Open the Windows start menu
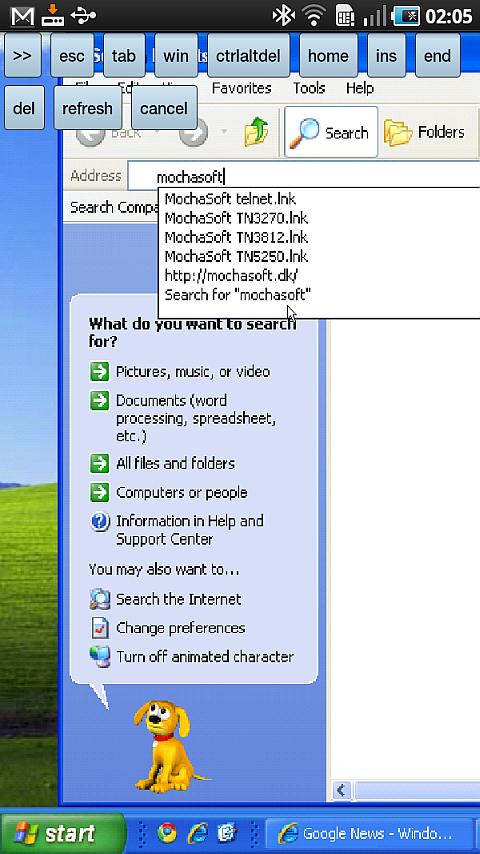This screenshot has height=854, width=480. (x=63, y=833)
